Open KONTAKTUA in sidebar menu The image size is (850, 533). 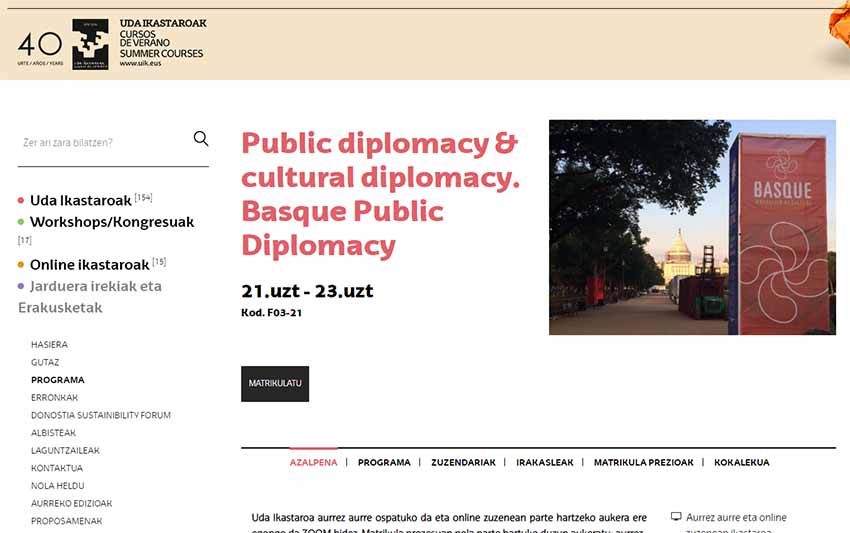point(57,468)
